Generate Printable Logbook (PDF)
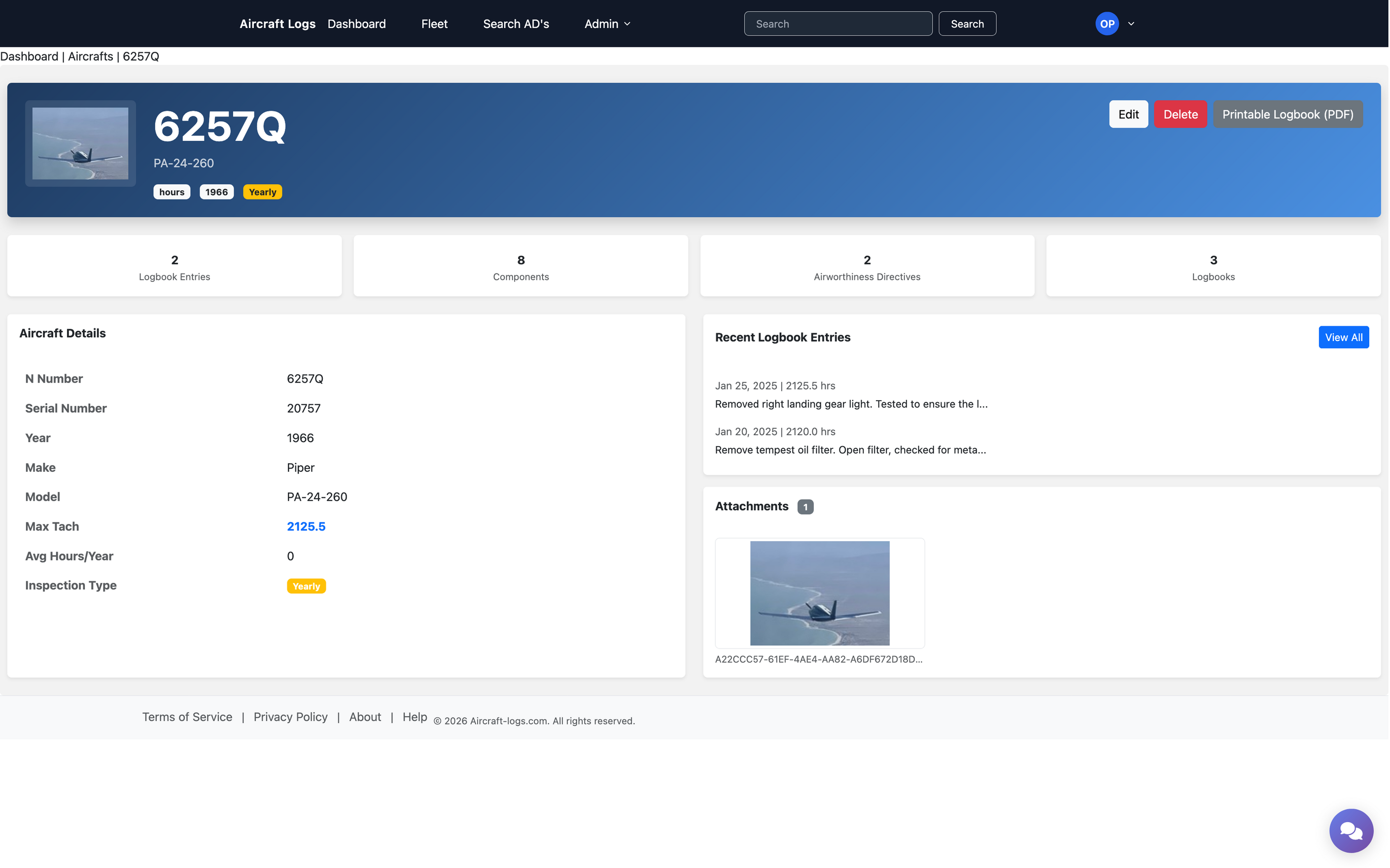 coord(1287,114)
